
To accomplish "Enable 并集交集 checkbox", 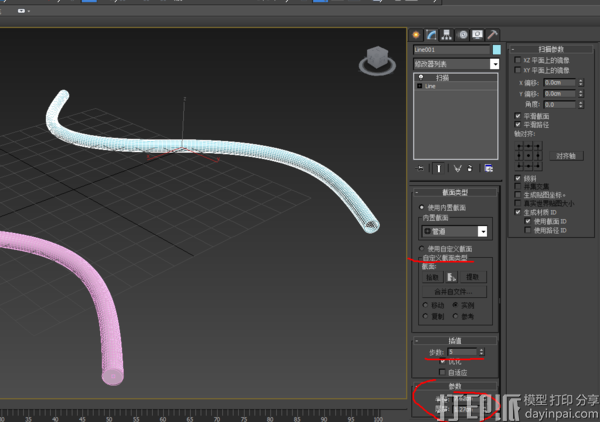I will coord(518,186).
